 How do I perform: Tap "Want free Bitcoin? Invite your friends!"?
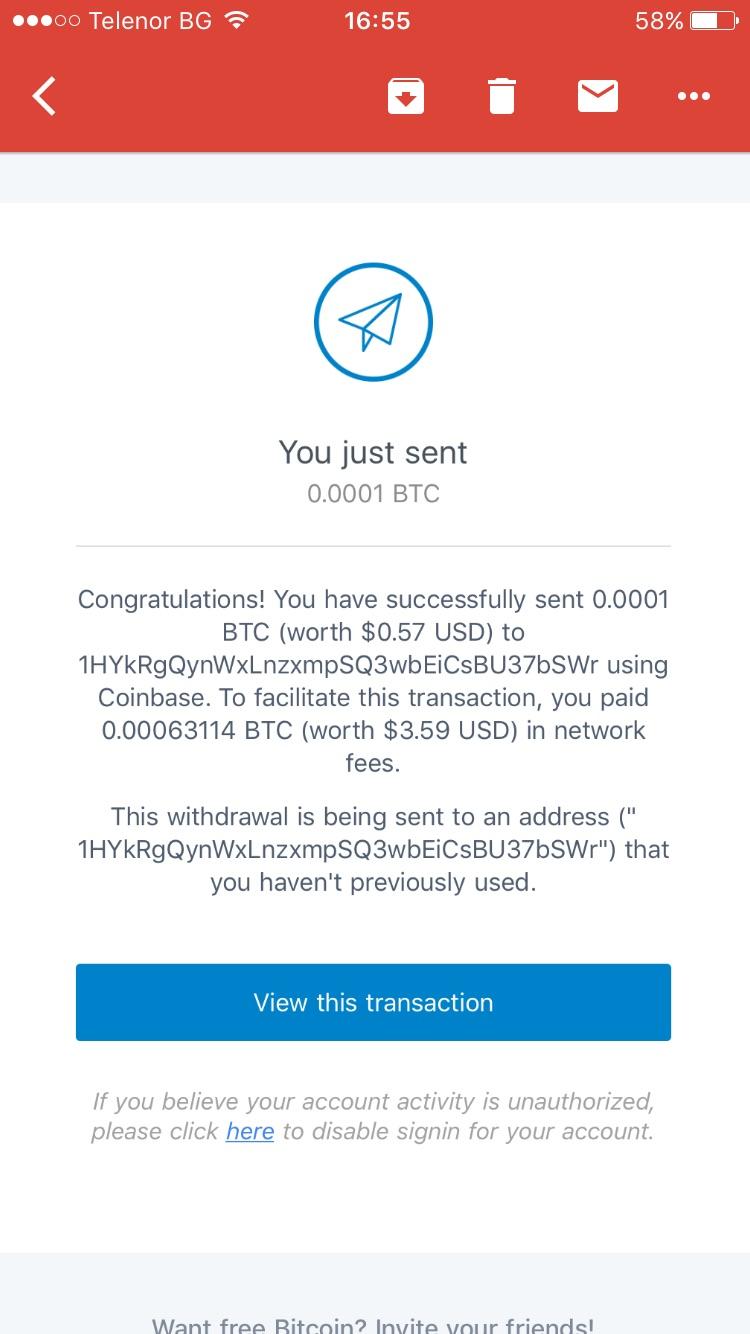pos(373,1324)
